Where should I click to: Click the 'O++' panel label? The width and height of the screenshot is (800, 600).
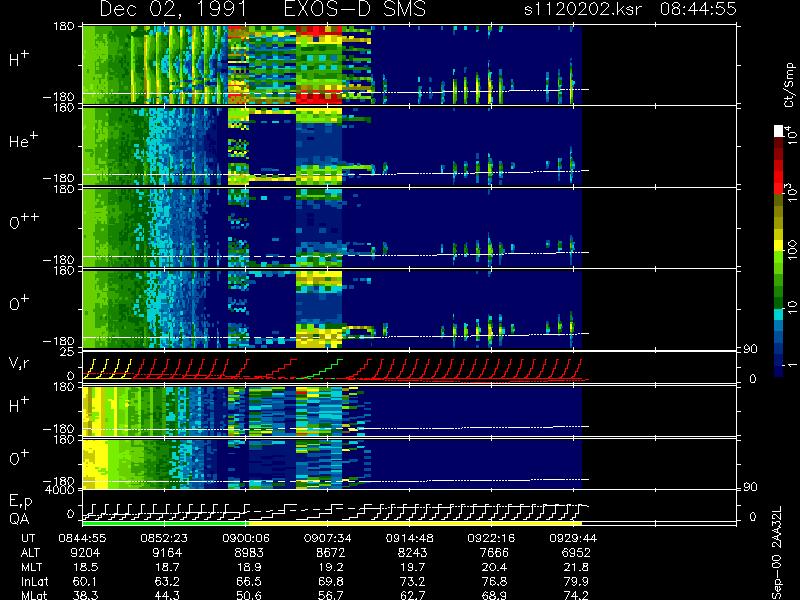tap(24, 221)
